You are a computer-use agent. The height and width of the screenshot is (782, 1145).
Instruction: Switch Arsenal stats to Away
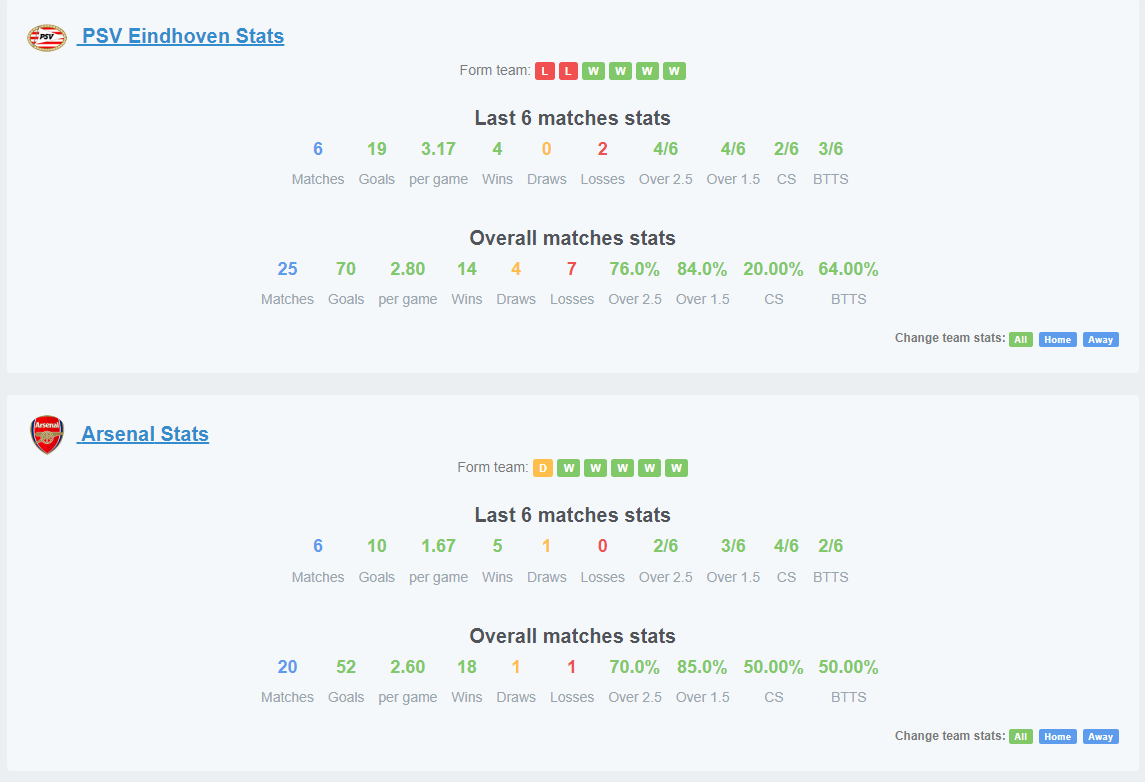(1100, 737)
